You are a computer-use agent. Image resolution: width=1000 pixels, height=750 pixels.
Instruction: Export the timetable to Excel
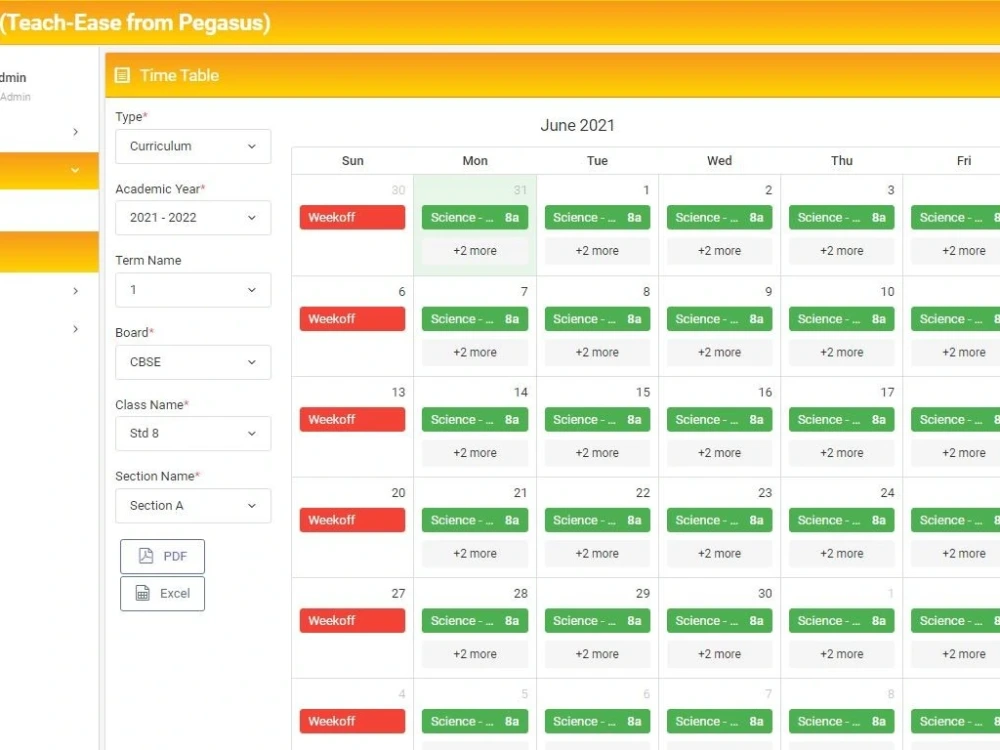(x=162, y=594)
